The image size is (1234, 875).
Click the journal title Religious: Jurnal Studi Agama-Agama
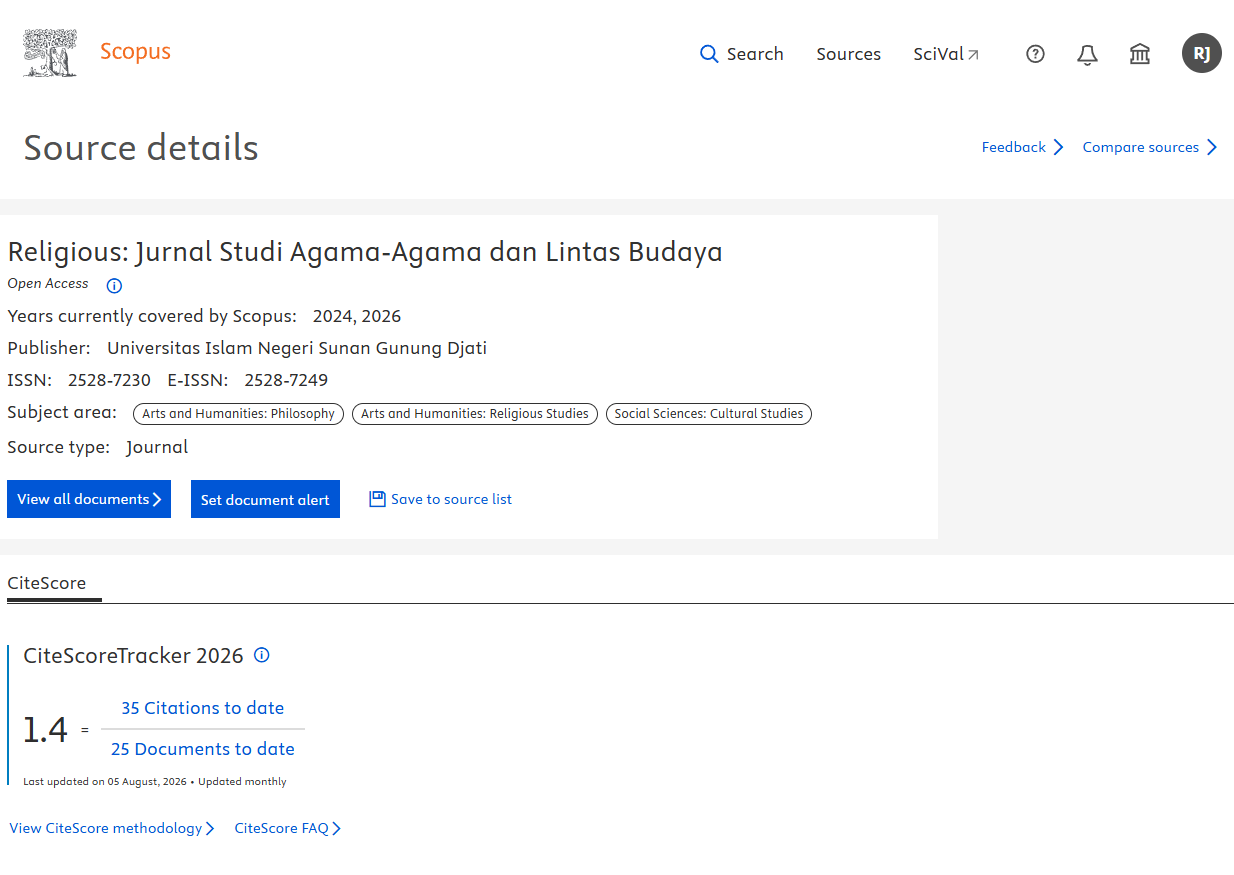tap(365, 251)
